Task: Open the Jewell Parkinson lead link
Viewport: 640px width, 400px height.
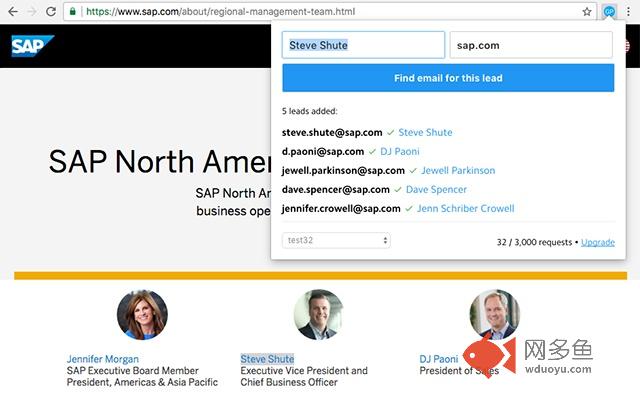Action: click(458, 170)
